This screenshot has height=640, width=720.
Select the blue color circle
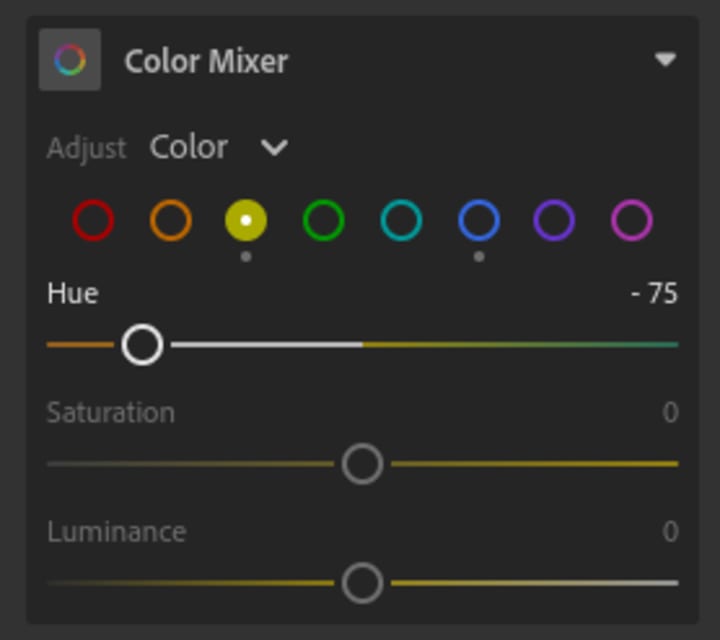click(x=479, y=221)
